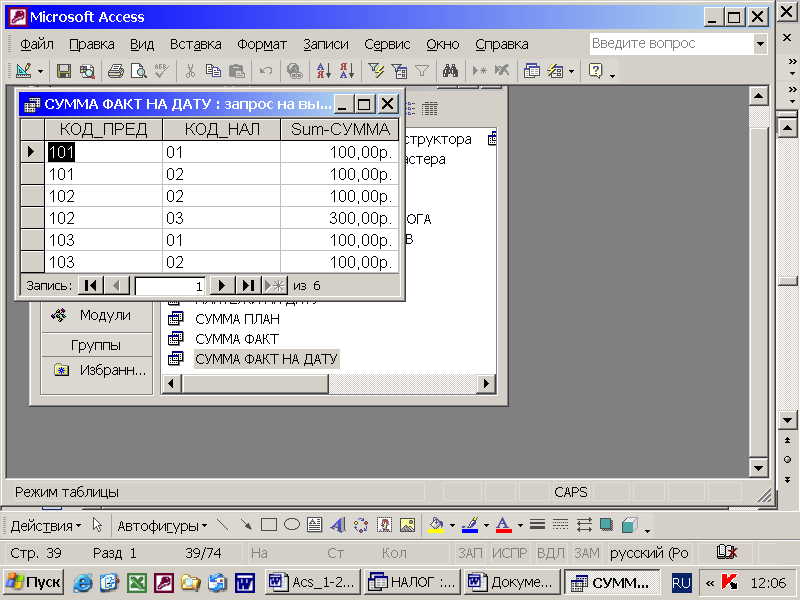Go to first record button
Screen dimensions: 800x600
pyautogui.click(x=91, y=286)
